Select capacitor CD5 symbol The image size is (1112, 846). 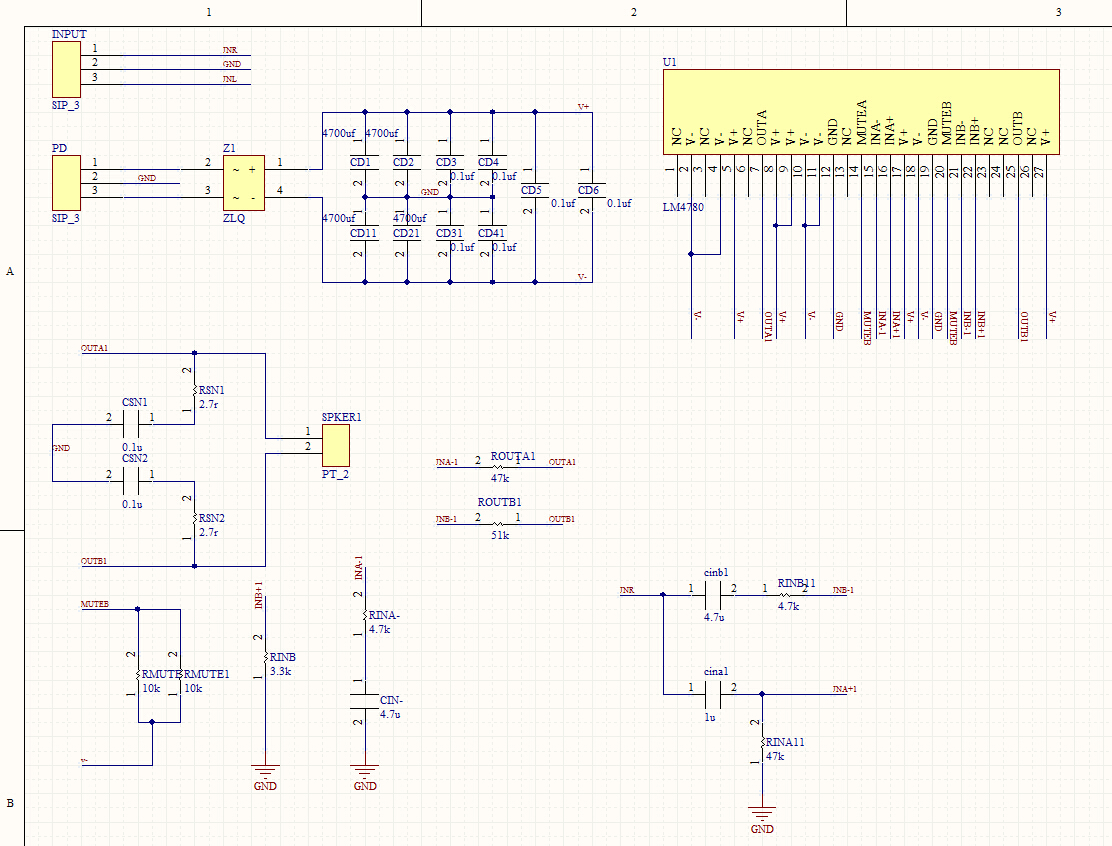coord(535,190)
